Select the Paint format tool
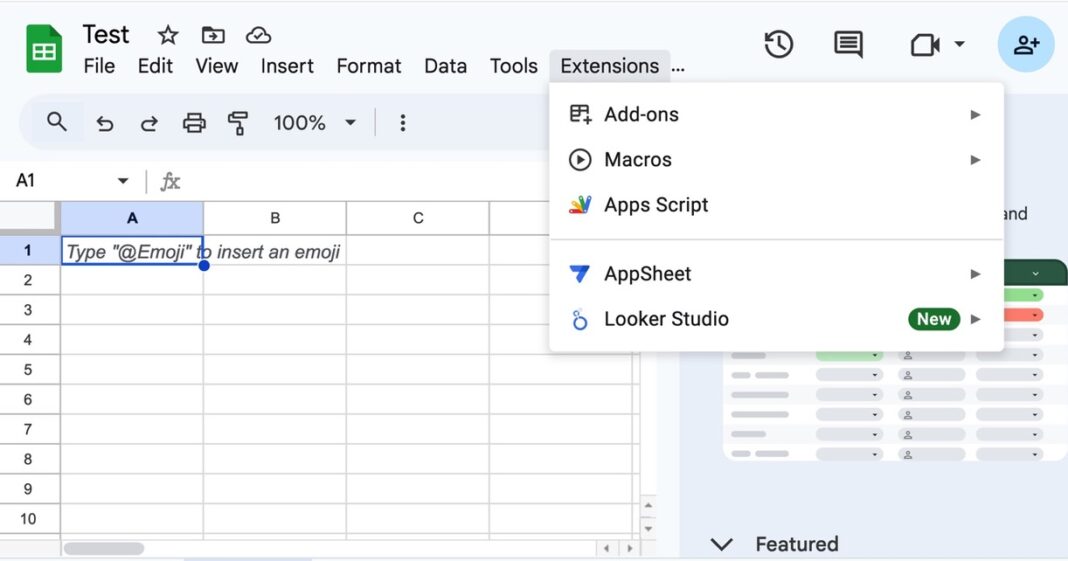This screenshot has width=1068, height=561. click(238, 123)
